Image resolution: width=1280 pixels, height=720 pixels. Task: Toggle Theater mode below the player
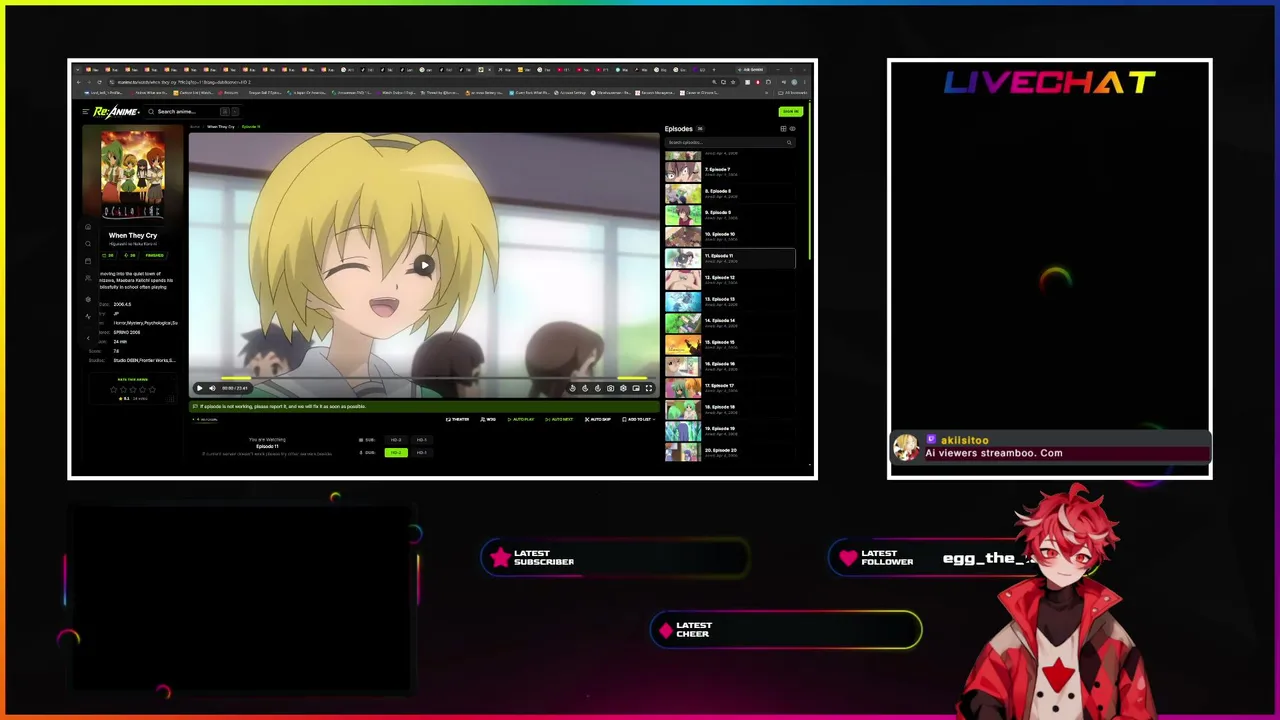[x=458, y=419]
